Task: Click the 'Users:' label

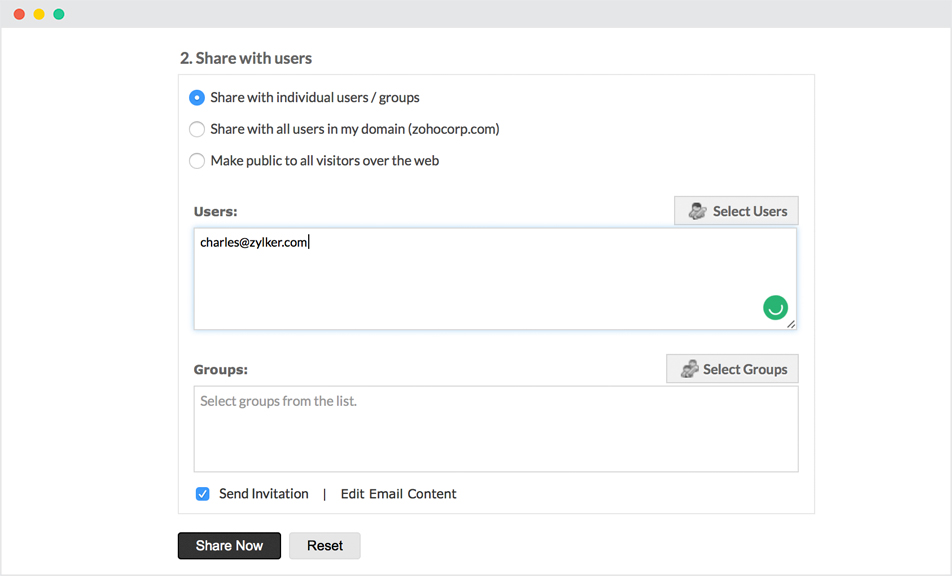Action: 216,212
